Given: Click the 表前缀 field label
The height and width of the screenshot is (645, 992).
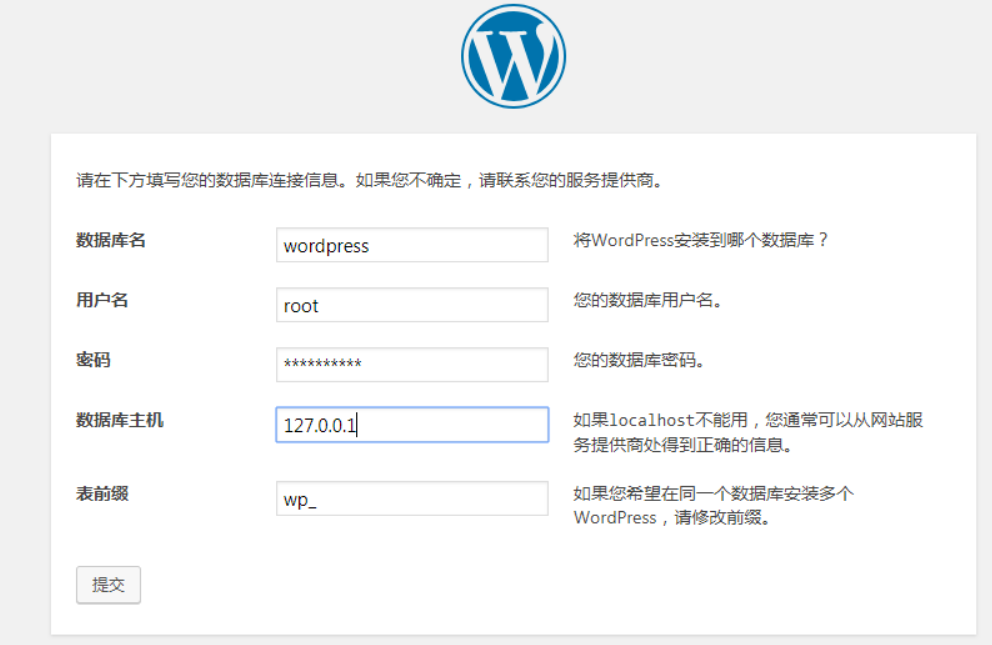Looking at the screenshot, I should (x=102, y=493).
